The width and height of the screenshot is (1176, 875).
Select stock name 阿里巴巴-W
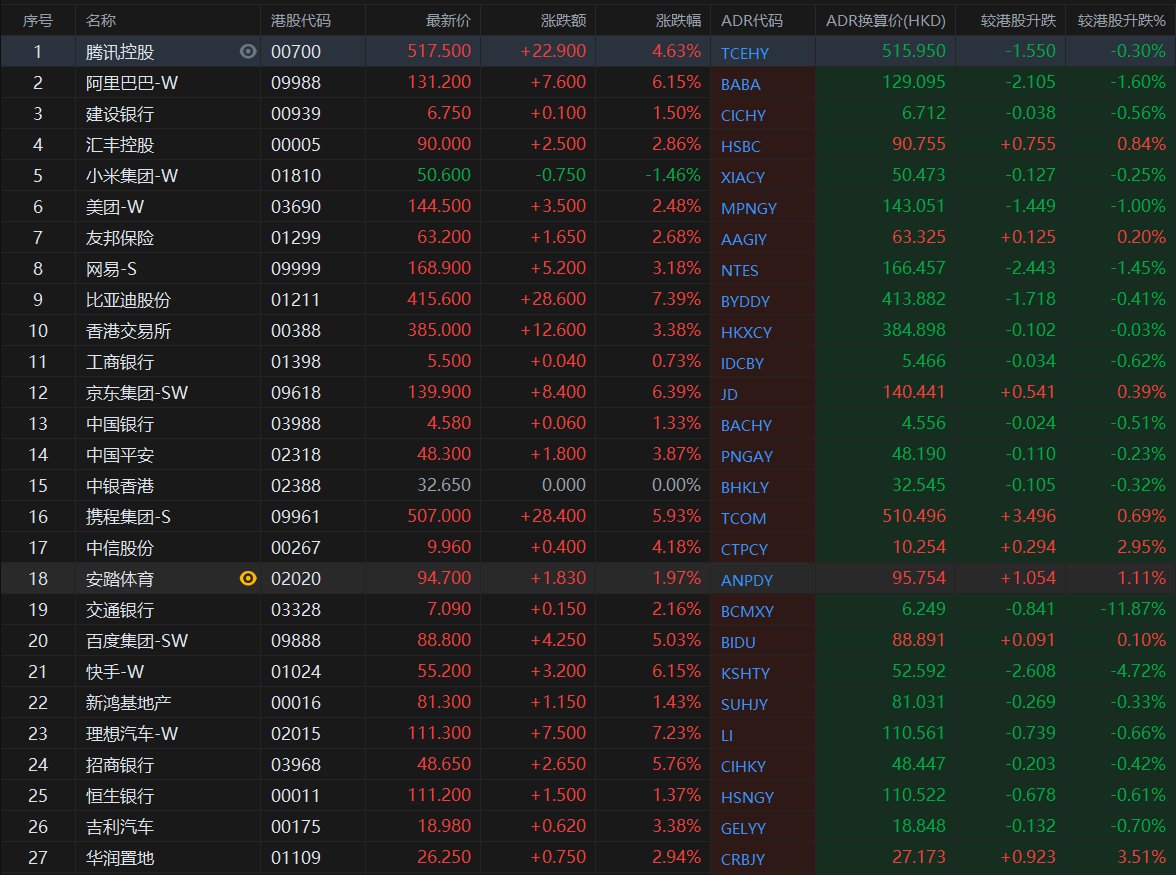[x=131, y=82]
